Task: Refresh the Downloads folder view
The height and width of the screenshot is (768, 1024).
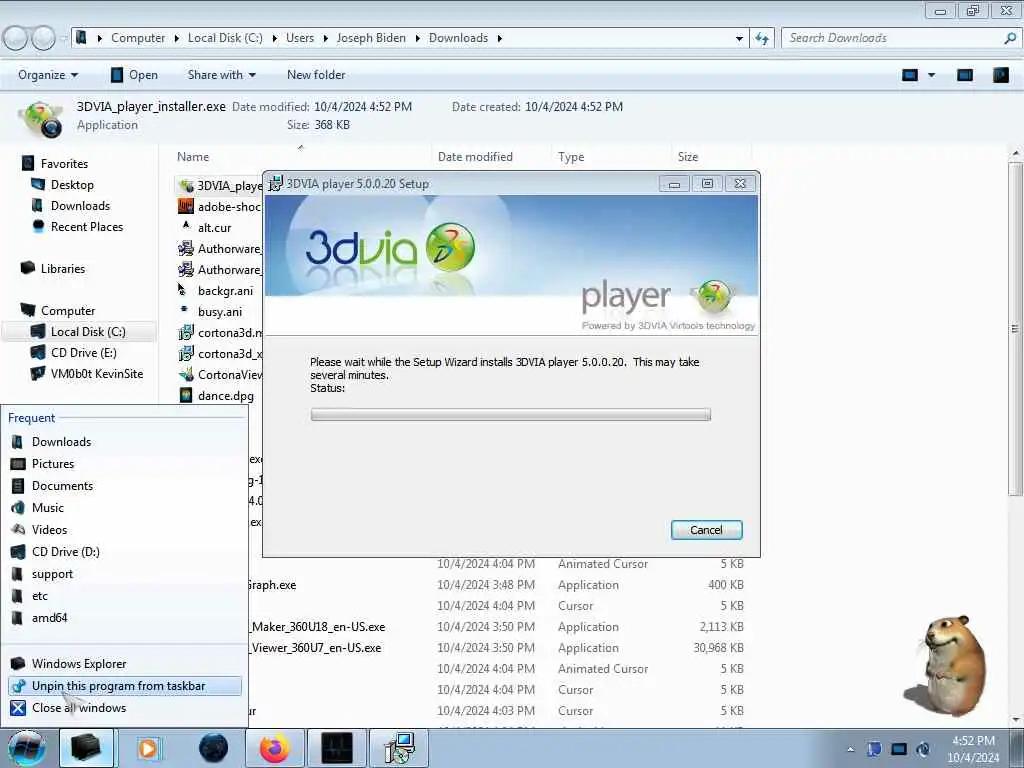Action: coord(761,39)
